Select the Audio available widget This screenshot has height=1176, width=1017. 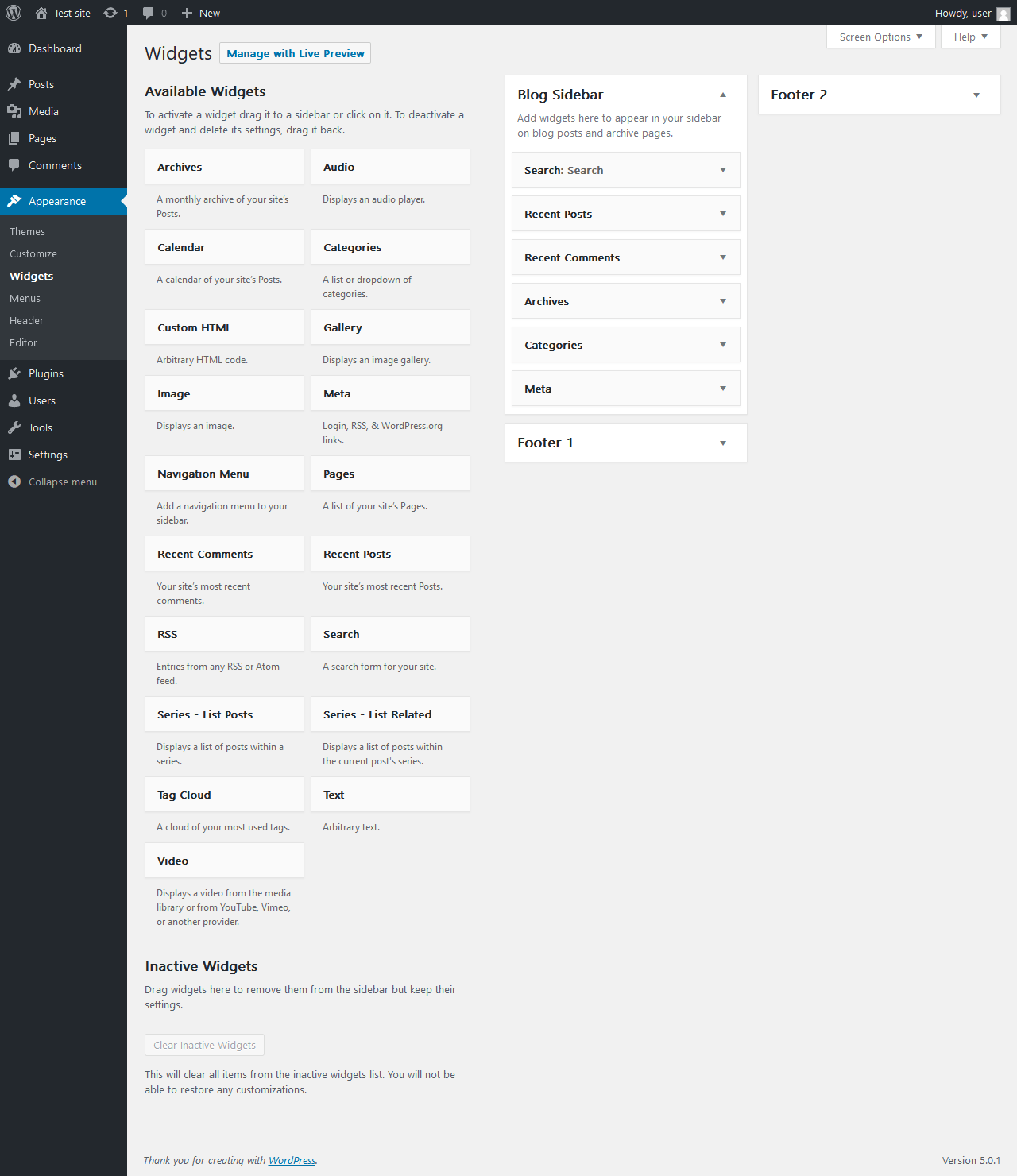[390, 167]
